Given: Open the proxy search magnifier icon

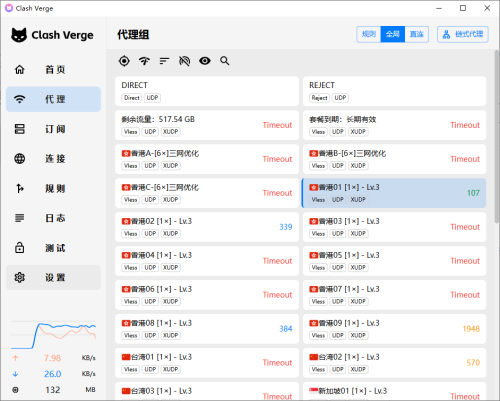Looking at the screenshot, I should pos(225,61).
